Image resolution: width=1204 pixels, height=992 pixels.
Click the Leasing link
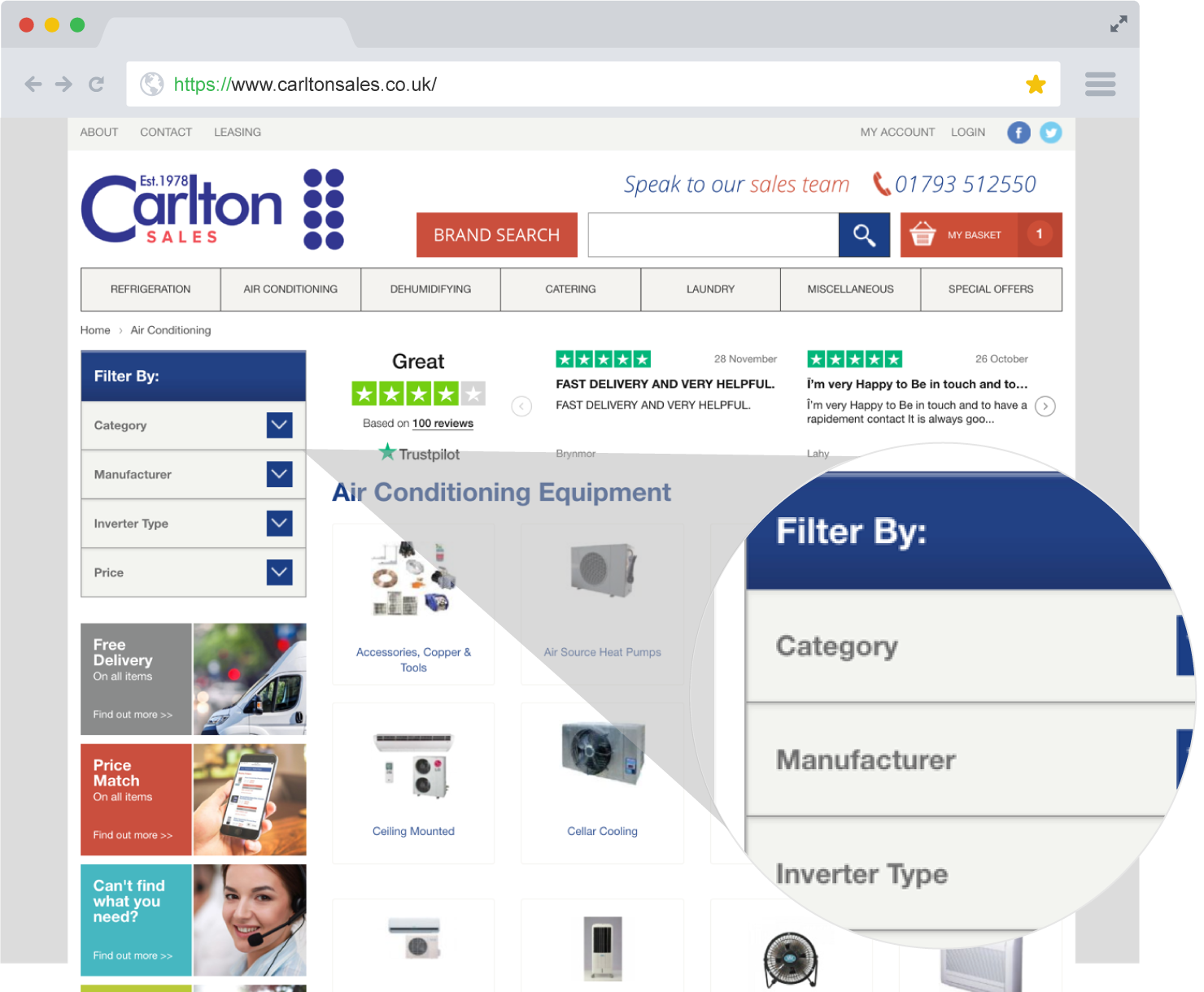pos(238,132)
